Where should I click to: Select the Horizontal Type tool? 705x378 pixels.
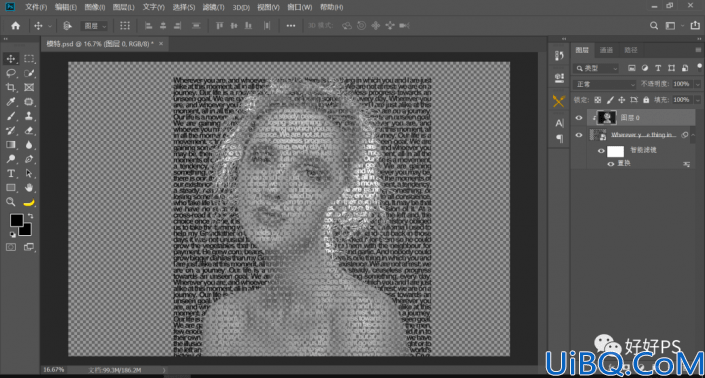coord(11,173)
